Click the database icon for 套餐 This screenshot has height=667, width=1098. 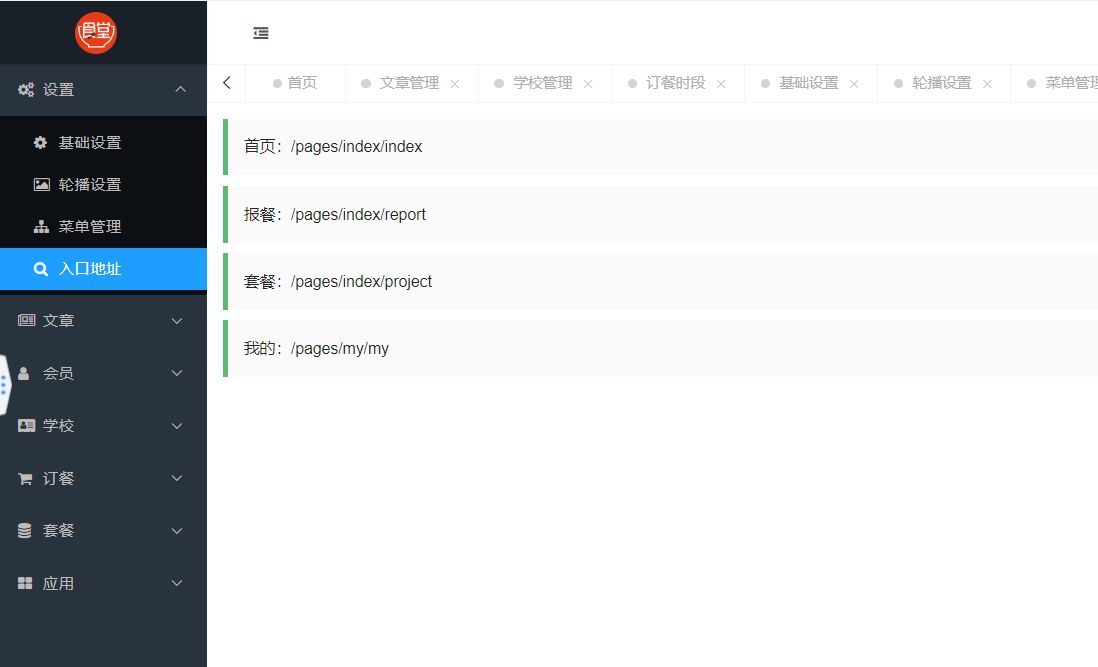(25, 531)
